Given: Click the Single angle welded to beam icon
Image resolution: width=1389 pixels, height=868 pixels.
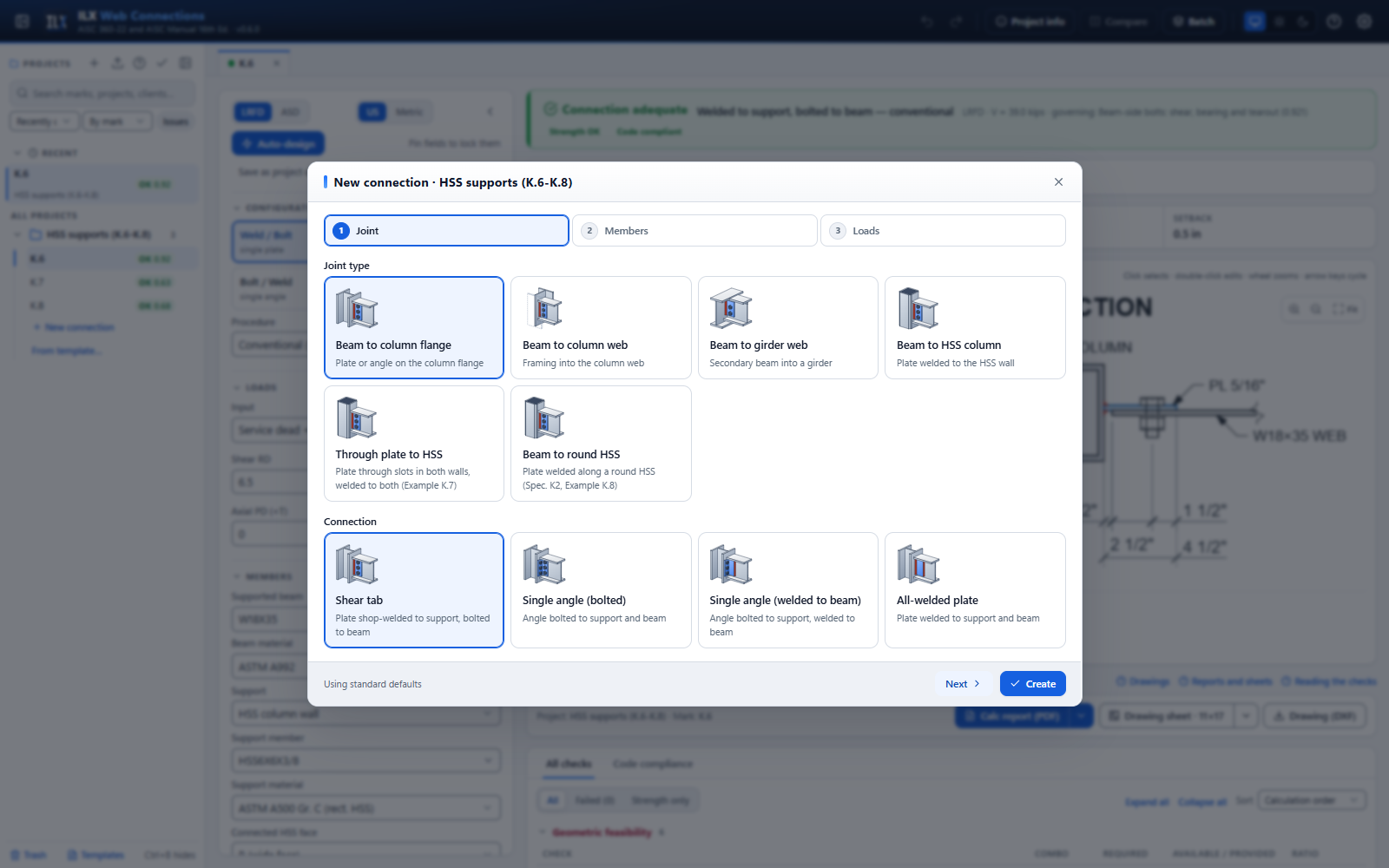Looking at the screenshot, I should pyautogui.click(x=731, y=564).
